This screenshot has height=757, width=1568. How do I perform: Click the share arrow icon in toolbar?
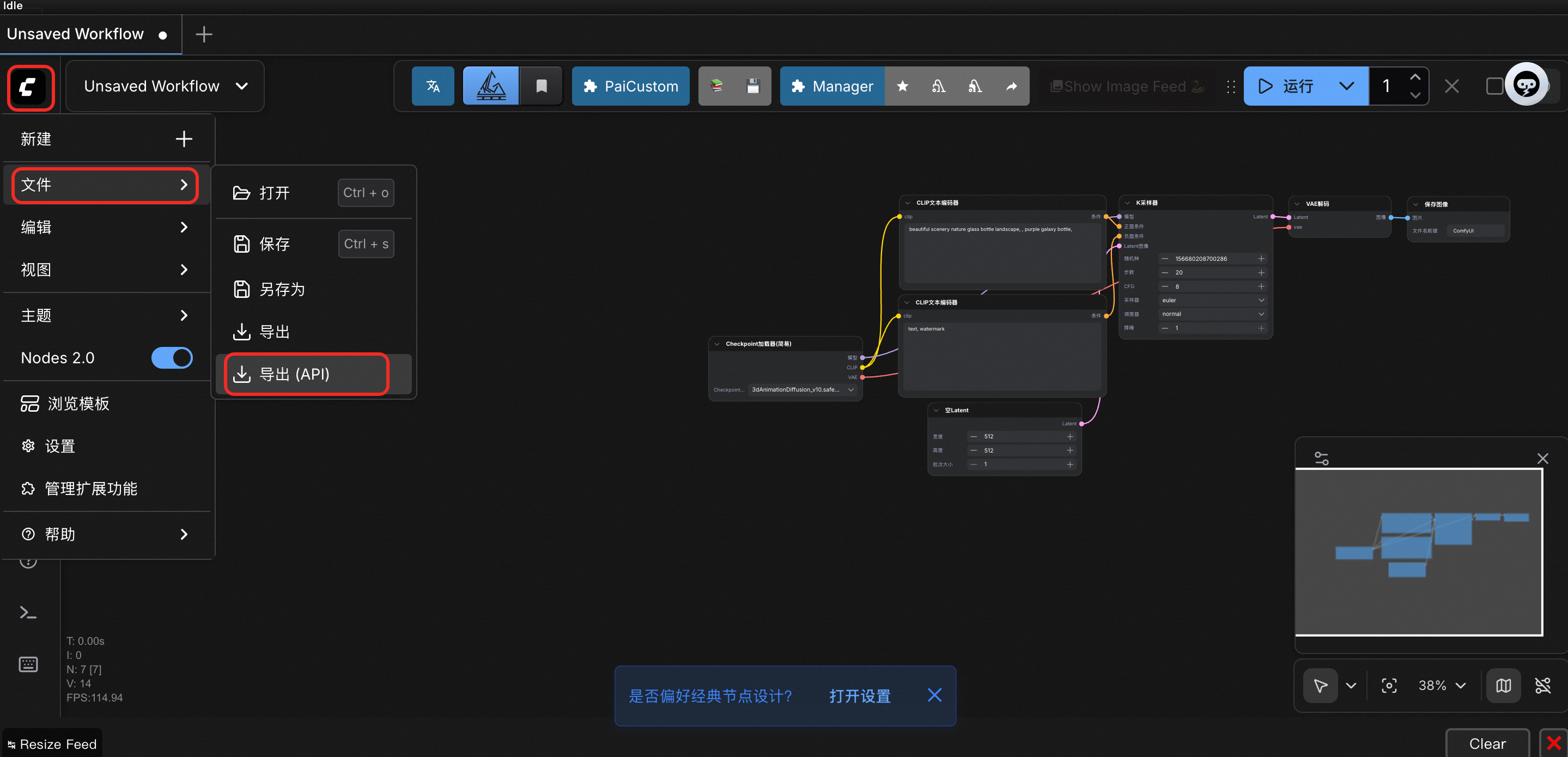1011,86
